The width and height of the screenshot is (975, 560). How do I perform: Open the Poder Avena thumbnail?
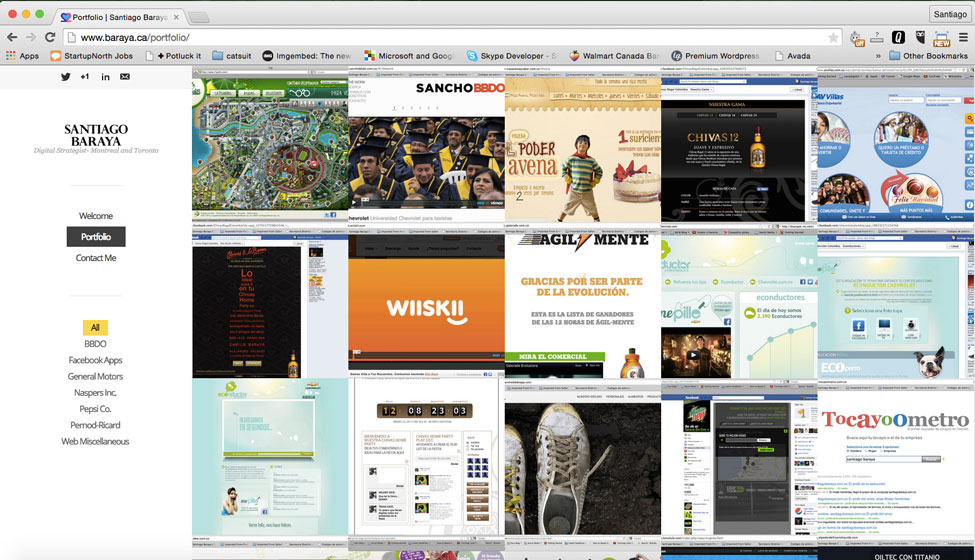point(583,144)
